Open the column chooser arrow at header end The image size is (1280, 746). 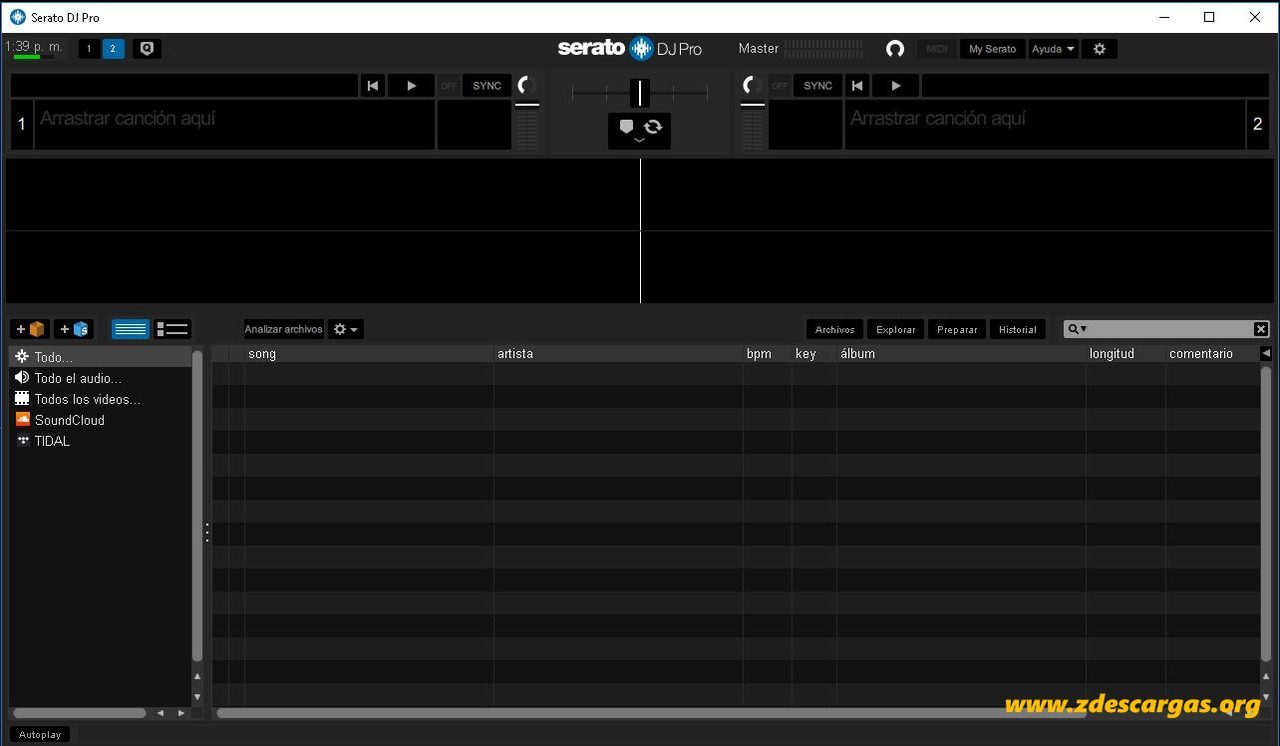tap(1266, 353)
